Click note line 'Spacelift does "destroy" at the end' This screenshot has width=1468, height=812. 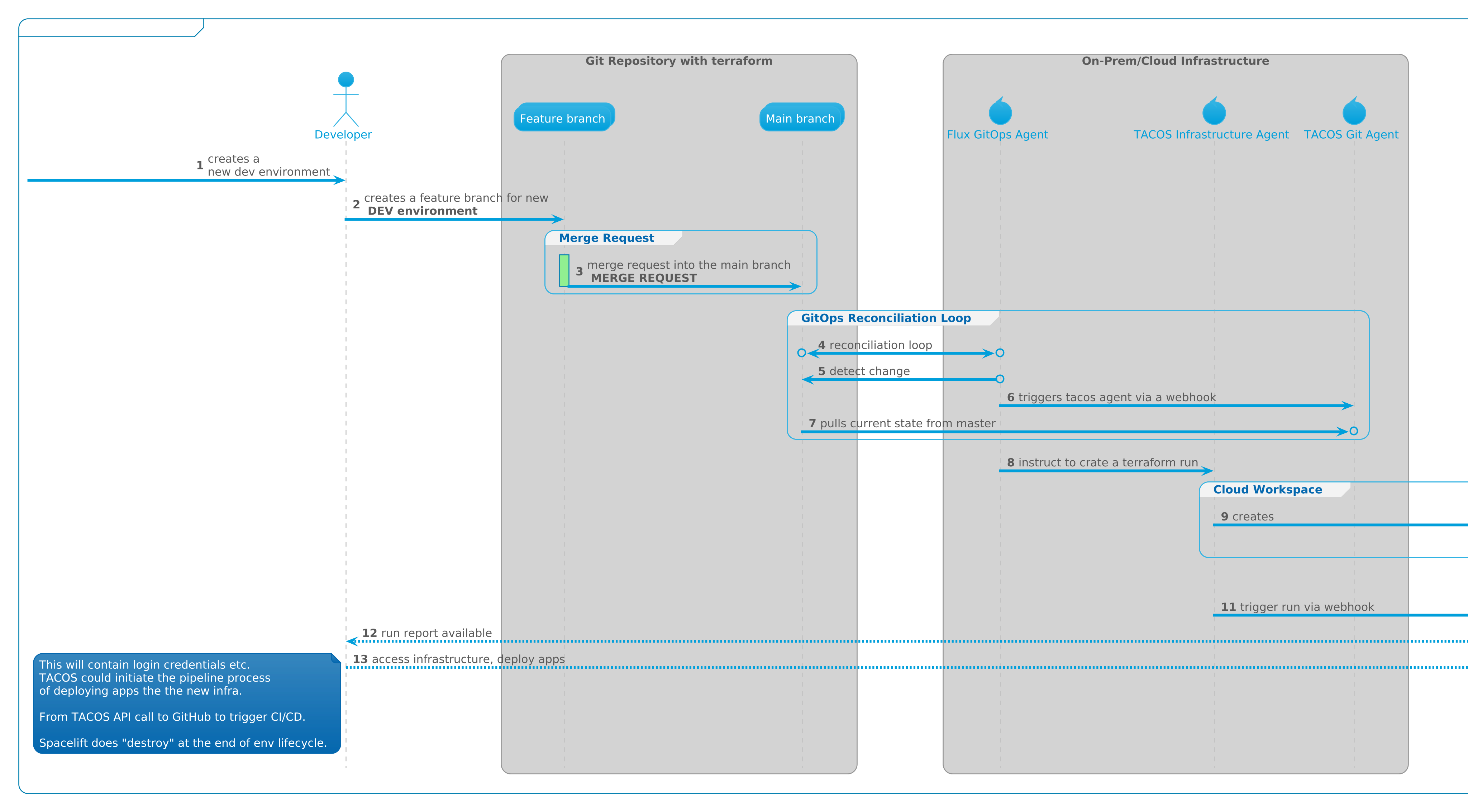pos(183,743)
